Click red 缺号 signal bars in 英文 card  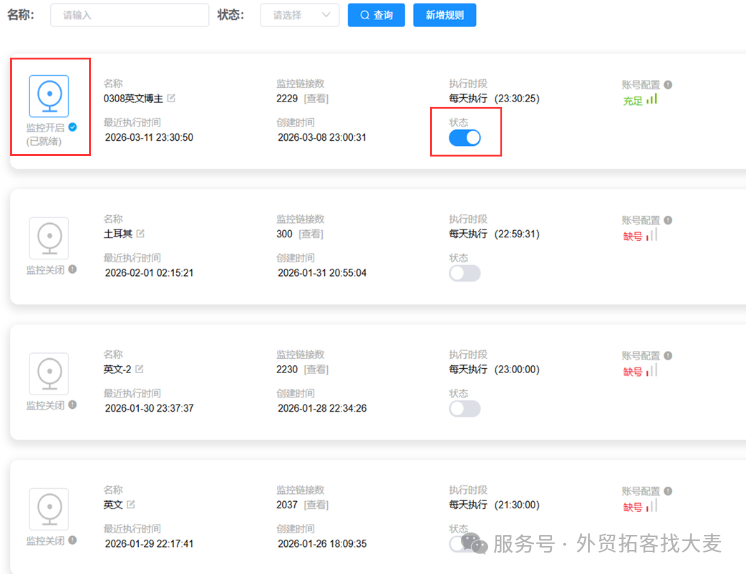click(x=652, y=505)
